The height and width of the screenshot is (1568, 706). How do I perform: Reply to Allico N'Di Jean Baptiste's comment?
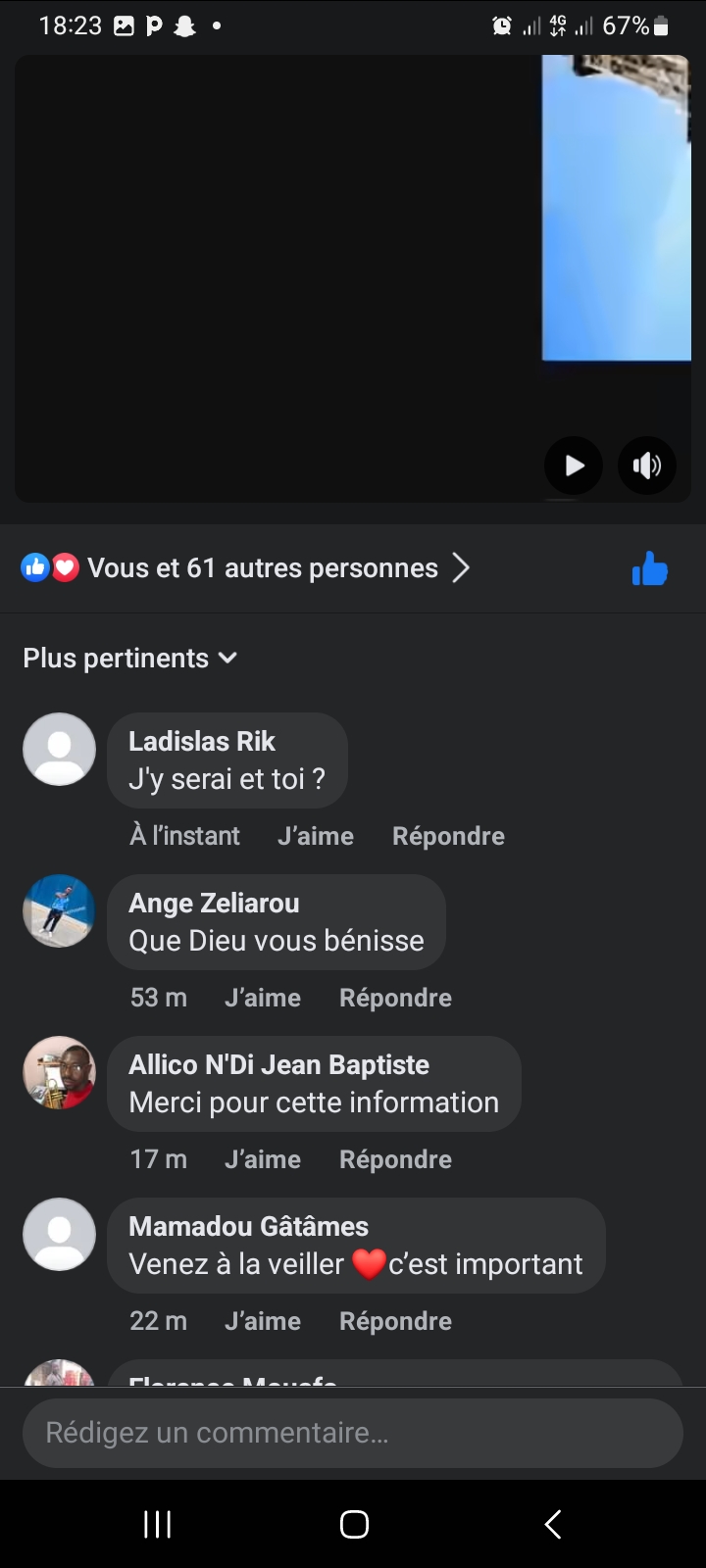(395, 1159)
